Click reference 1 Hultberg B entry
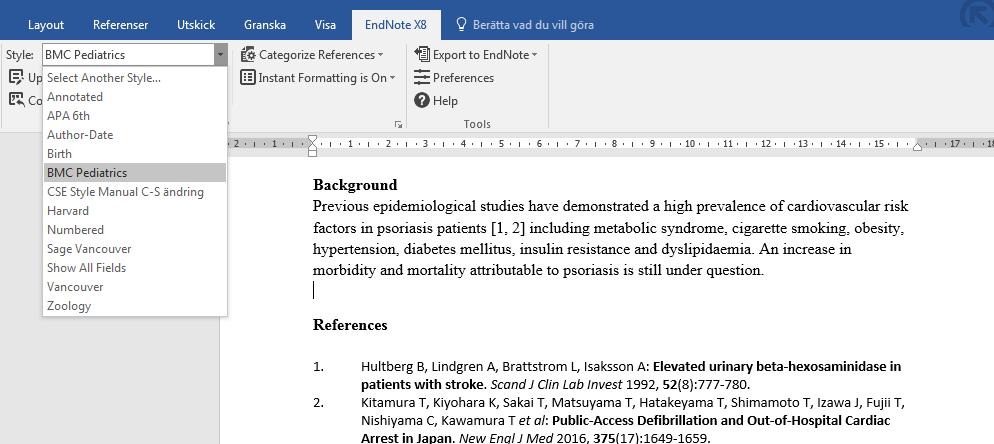Screen dimensions: 994x444 coord(631,375)
